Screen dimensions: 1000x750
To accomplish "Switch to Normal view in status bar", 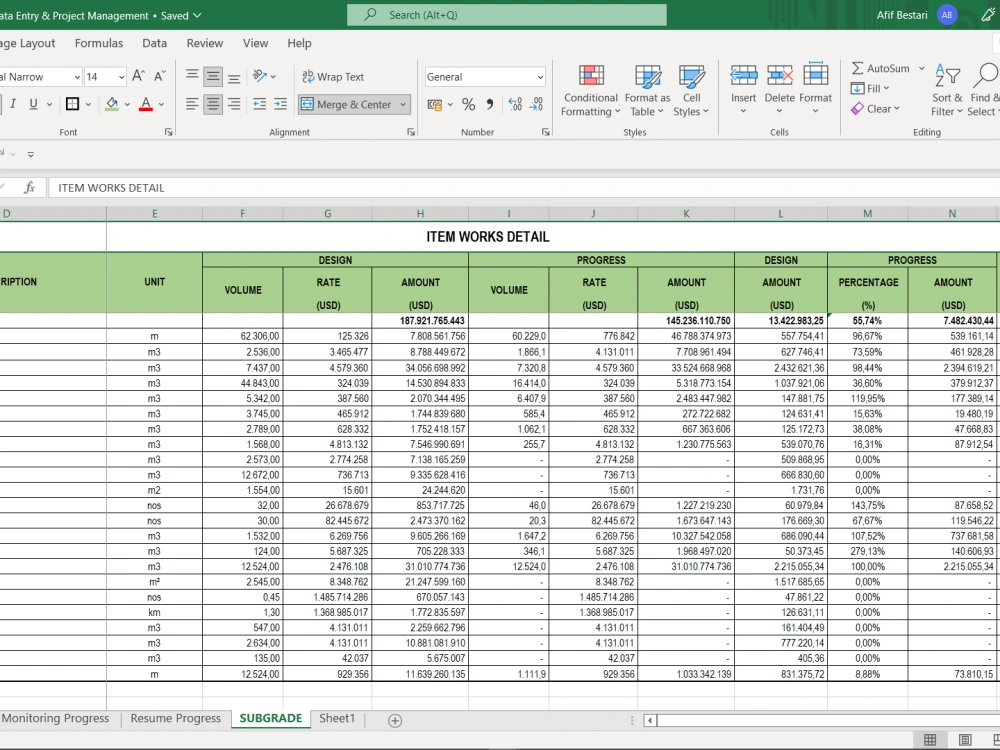I will pyautogui.click(x=930, y=739).
